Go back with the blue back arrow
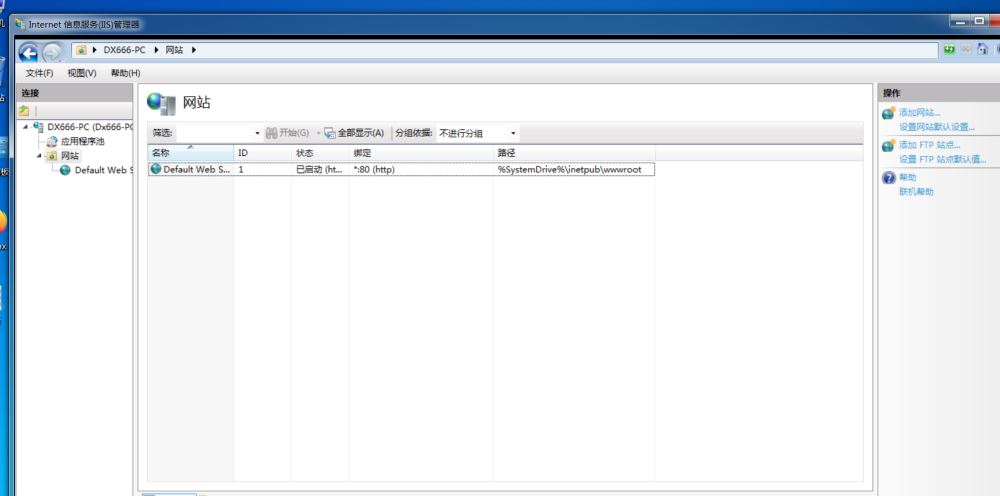 click(29, 52)
